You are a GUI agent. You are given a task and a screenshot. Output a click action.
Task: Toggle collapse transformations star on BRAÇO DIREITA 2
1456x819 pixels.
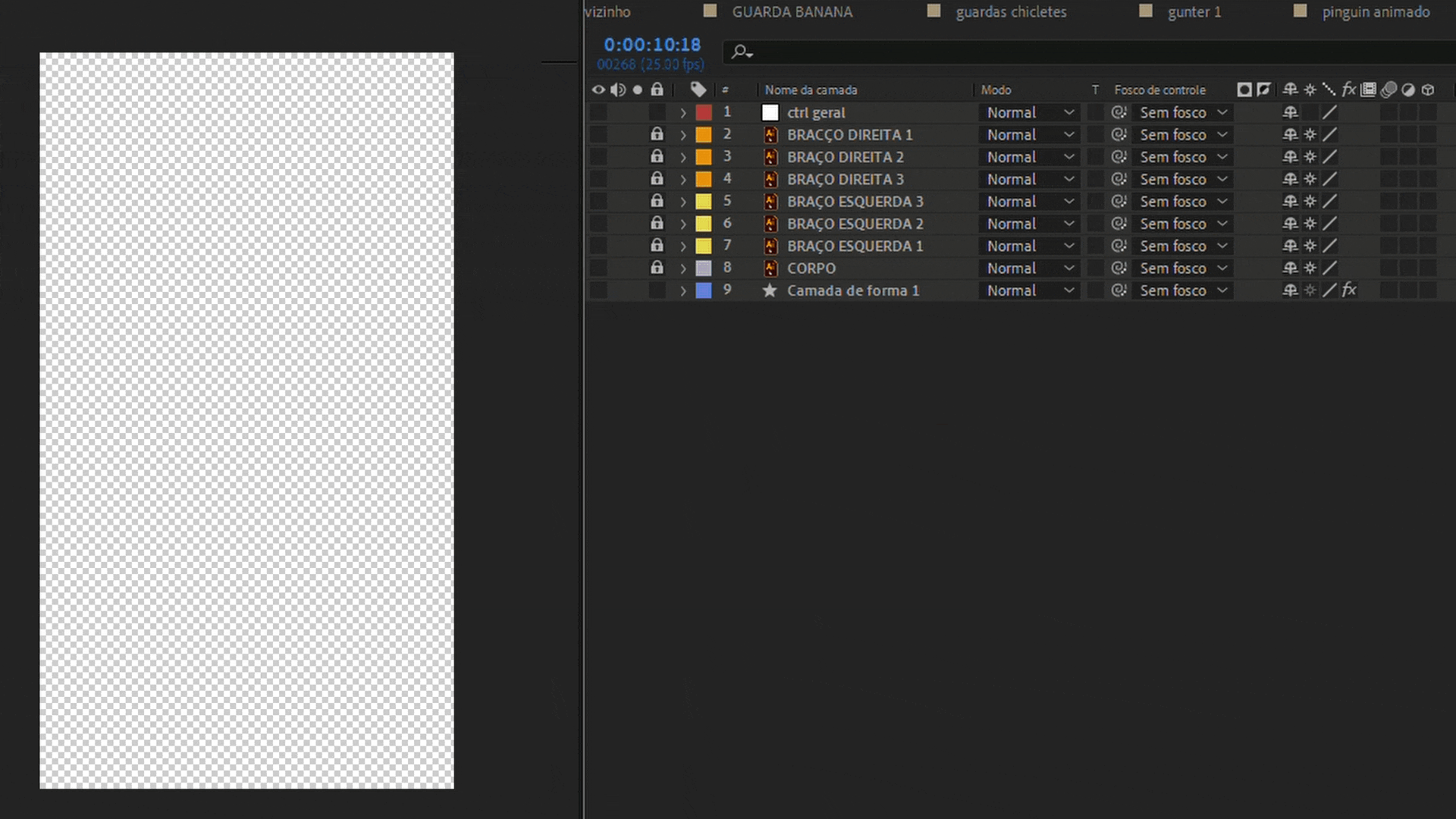pyautogui.click(x=1310, y=157)
